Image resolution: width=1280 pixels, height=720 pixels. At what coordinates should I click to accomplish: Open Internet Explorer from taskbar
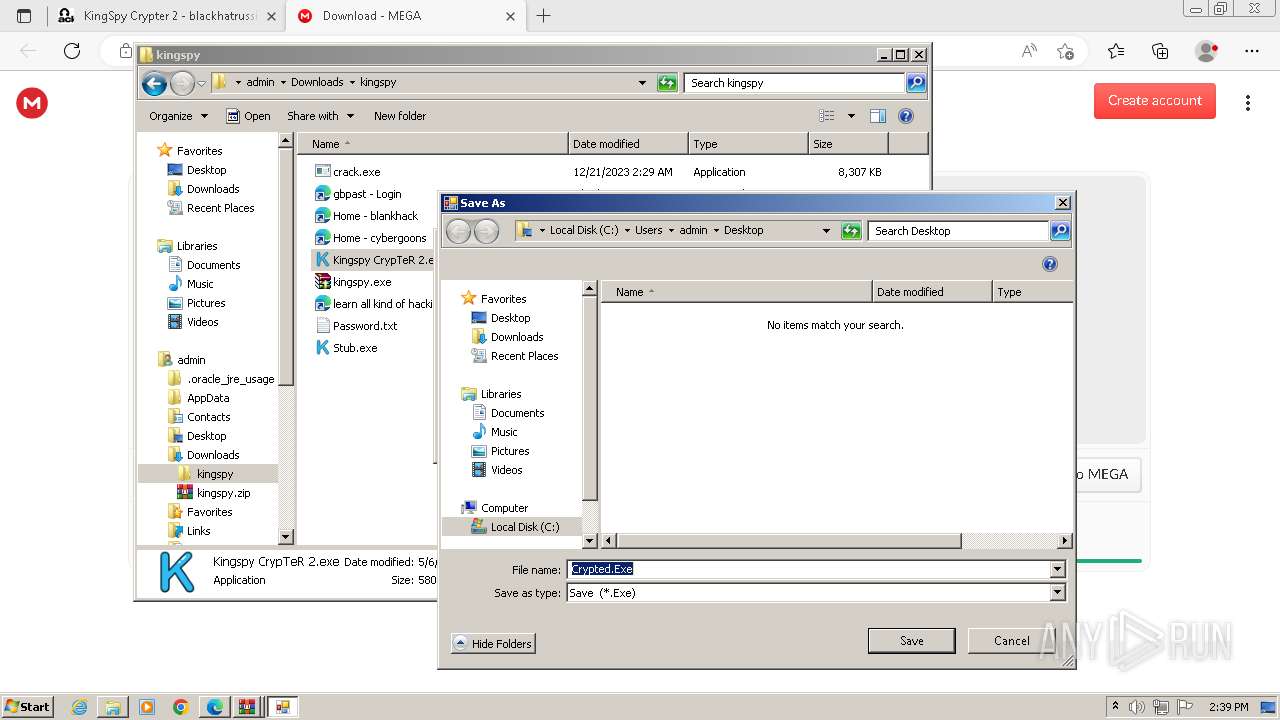coord(79,707)
